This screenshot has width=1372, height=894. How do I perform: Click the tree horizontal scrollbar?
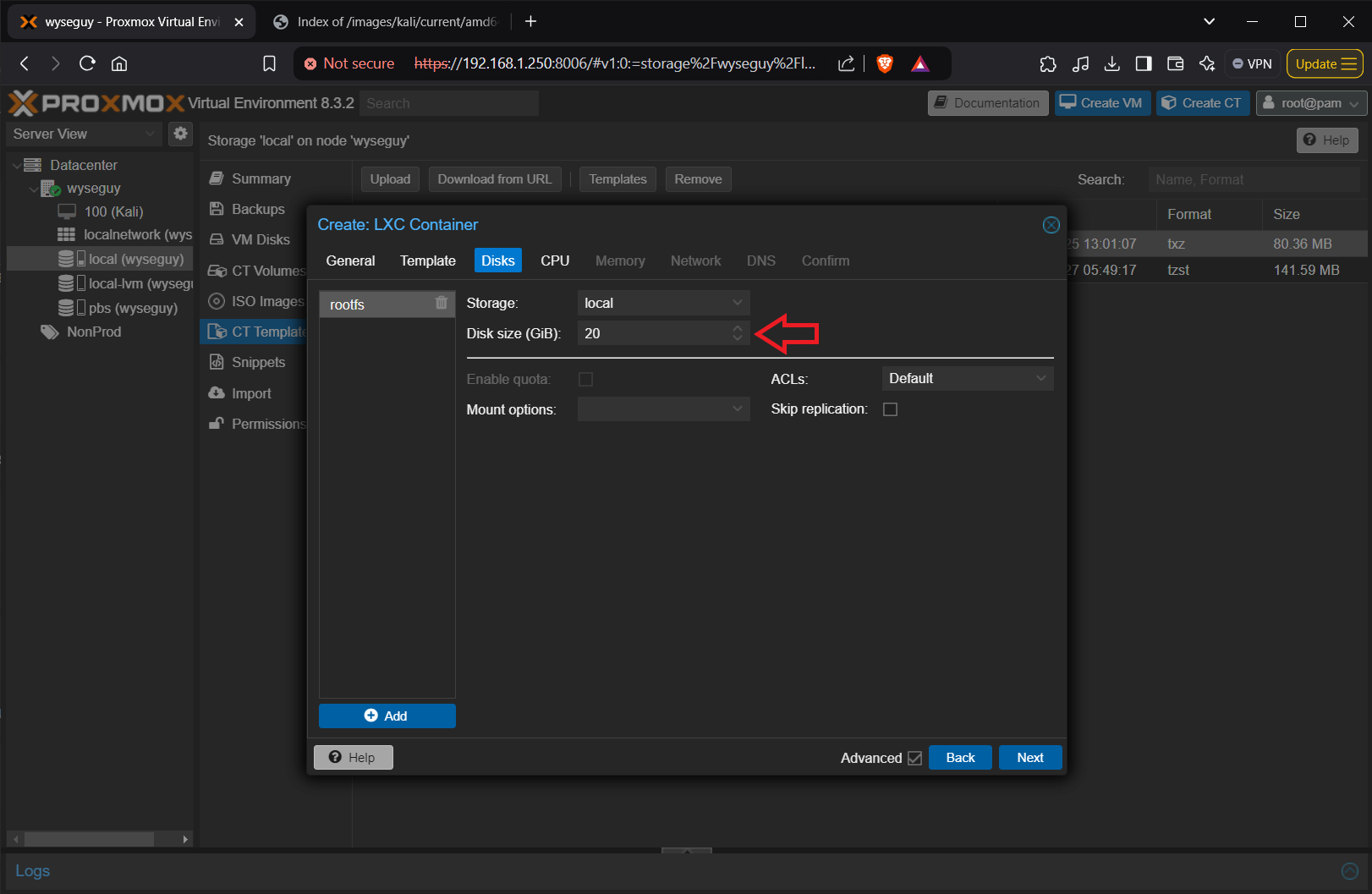point(89,839)
